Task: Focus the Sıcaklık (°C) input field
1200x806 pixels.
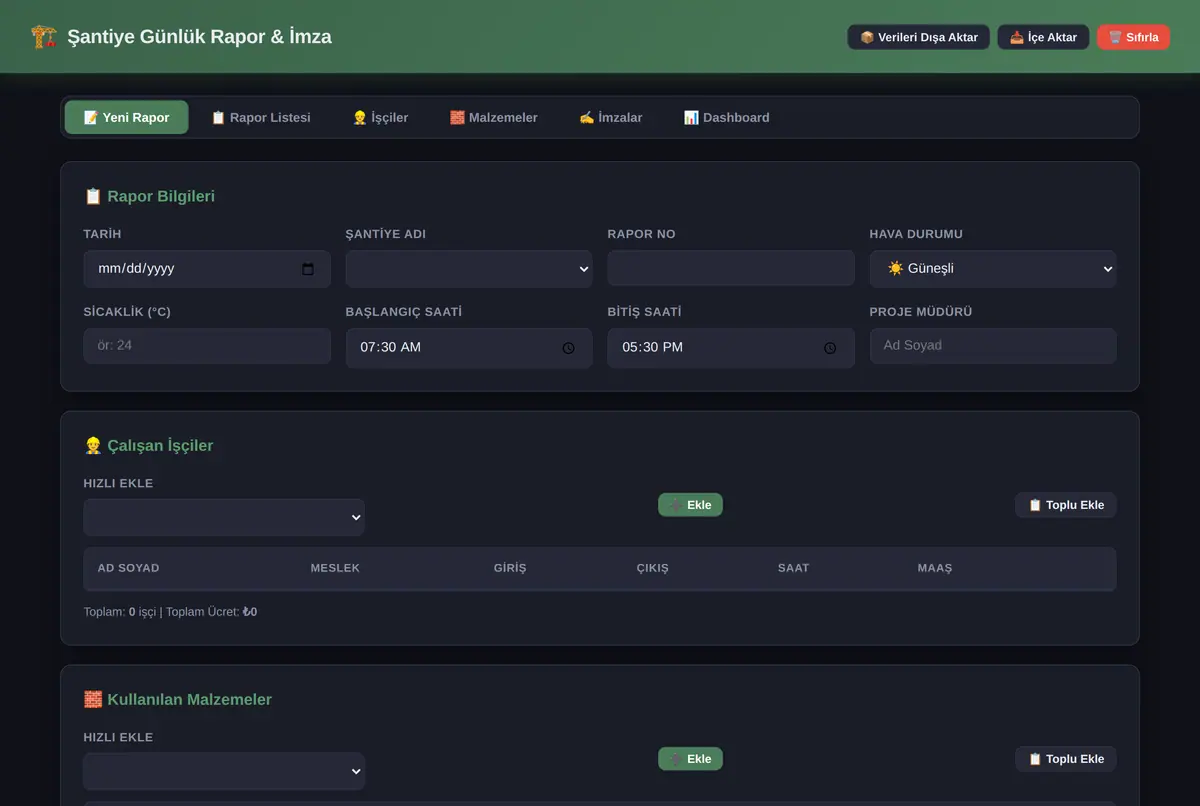Action: click(x=207, y=346)
